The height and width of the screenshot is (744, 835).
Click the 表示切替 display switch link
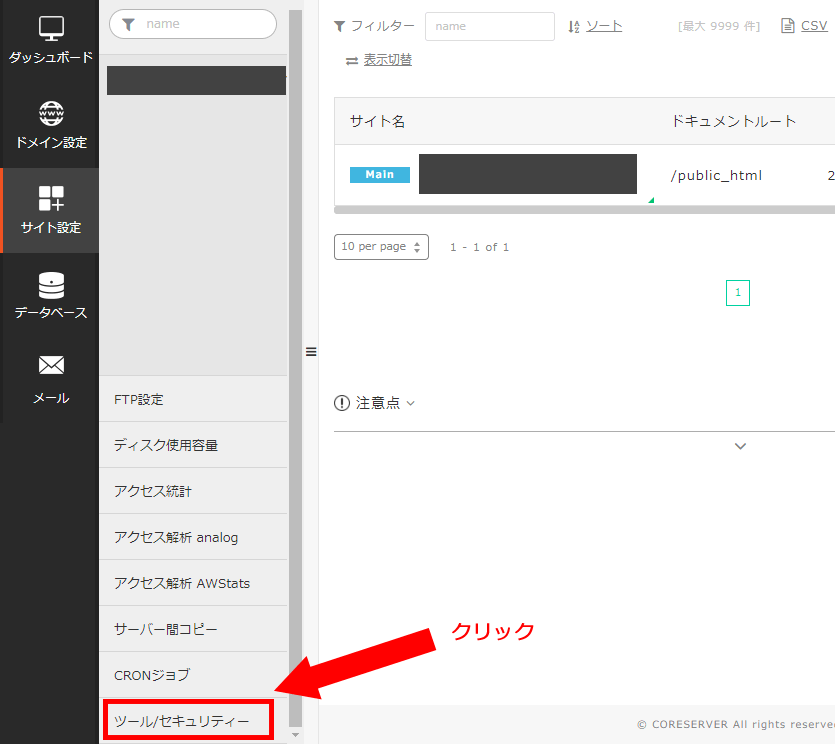[387, 60]
